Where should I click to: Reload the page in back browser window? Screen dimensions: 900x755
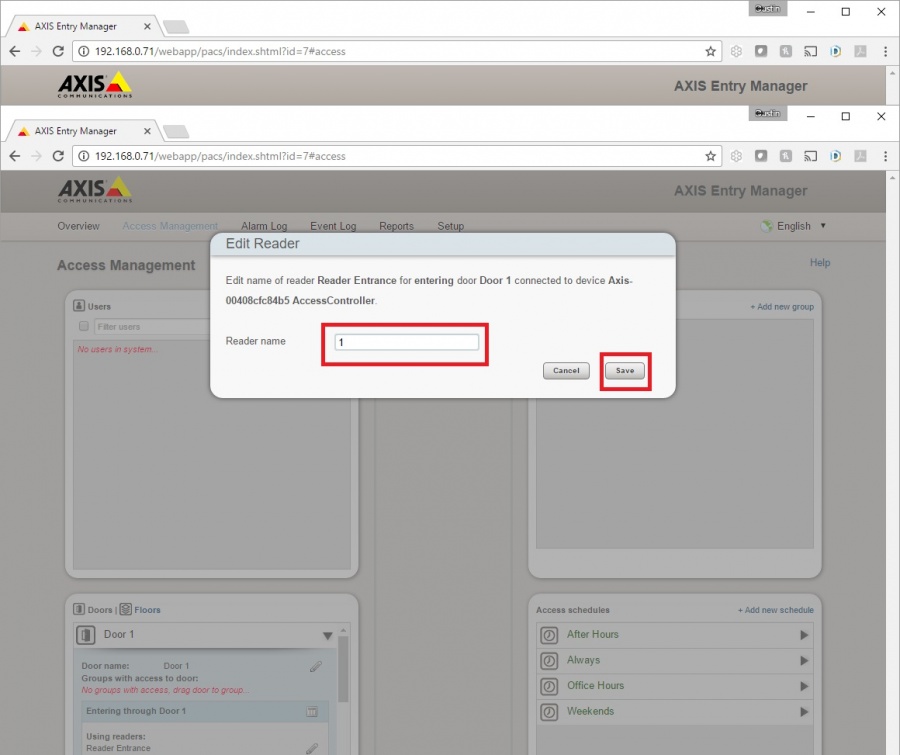(x=58, y=51)
